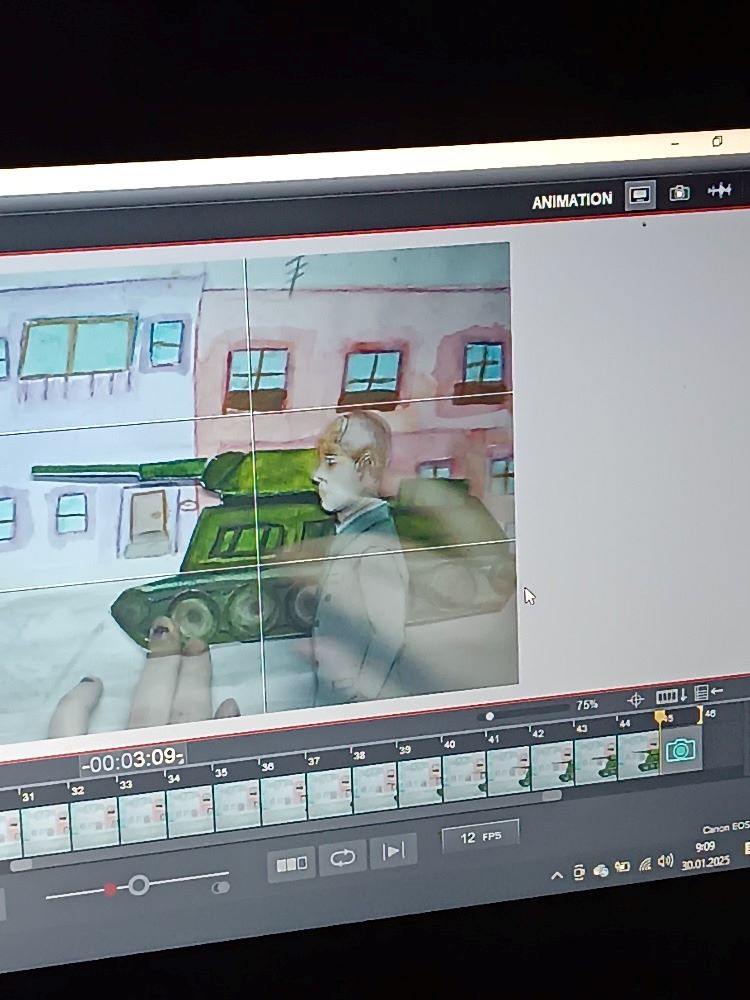750x1000 pixels.
Task: Toggle the loop playback button
Action: pos(342,858)
